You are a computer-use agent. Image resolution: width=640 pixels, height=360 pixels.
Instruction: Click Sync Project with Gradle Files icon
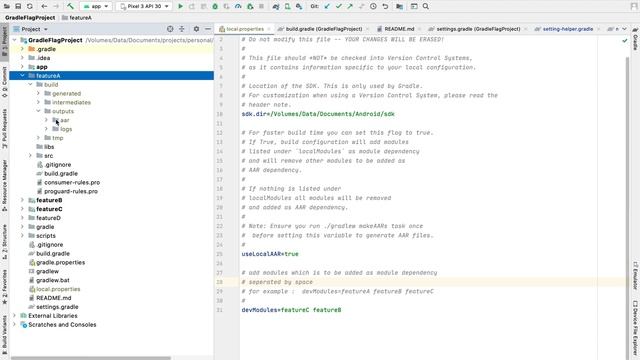point(276,7)
